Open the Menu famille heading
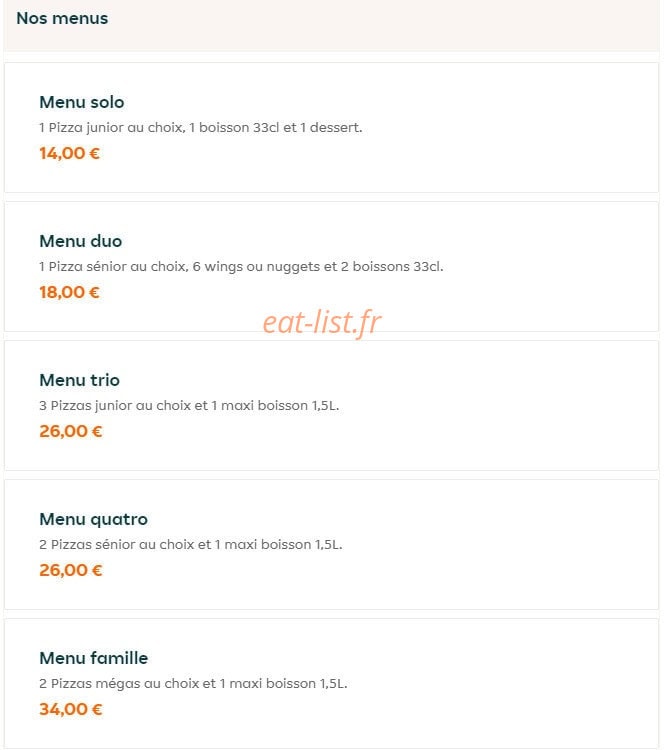The height and width of the screenshot is (750, 665). (94, 658)
